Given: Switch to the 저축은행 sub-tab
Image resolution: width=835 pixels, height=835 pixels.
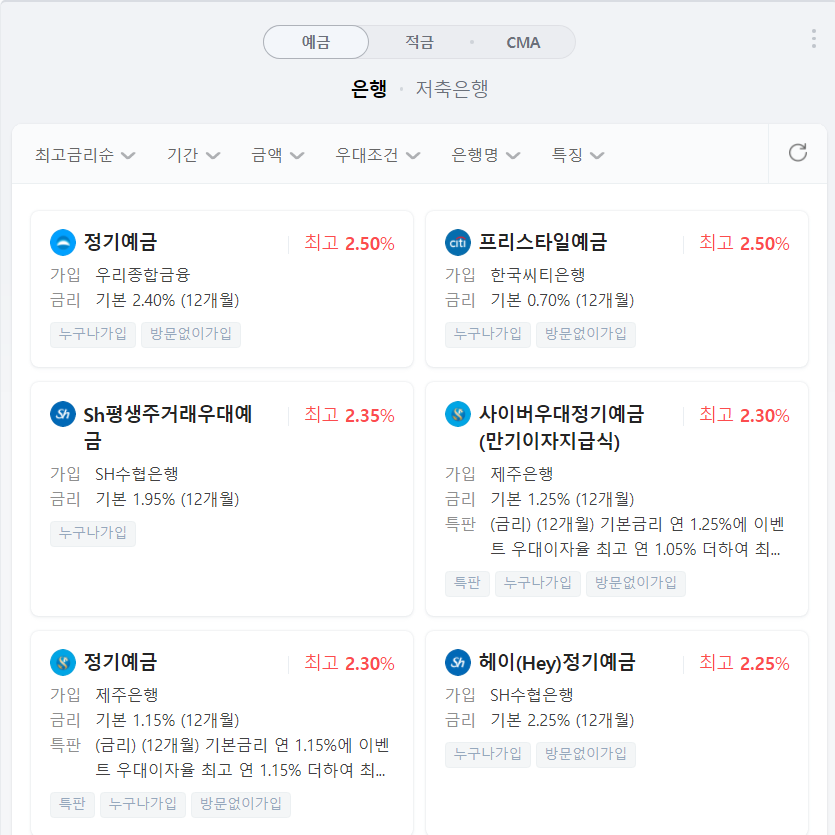Looking at the screenshot, I should point(452,88).
